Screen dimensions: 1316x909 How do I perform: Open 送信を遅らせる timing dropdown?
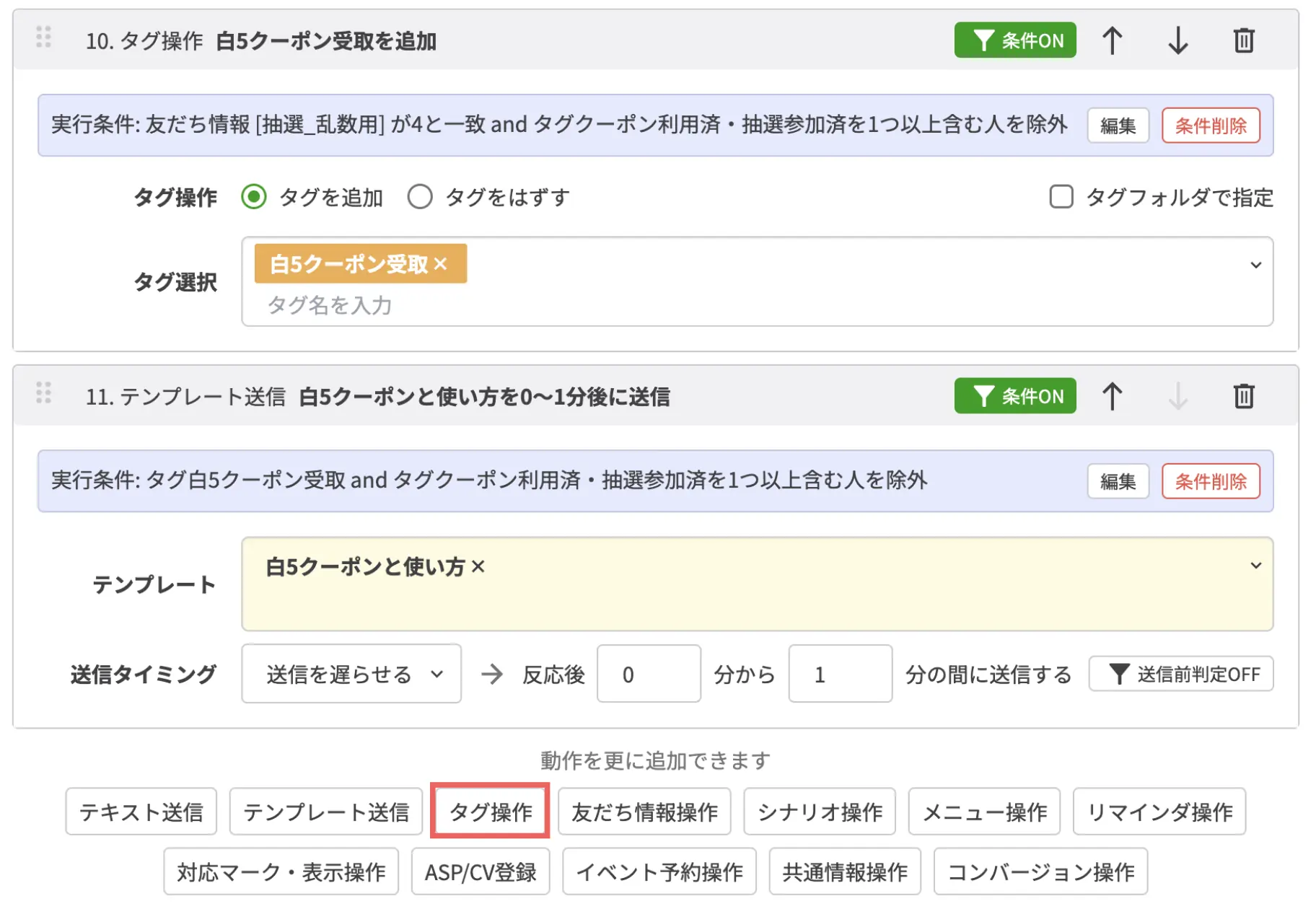(351, 674)
